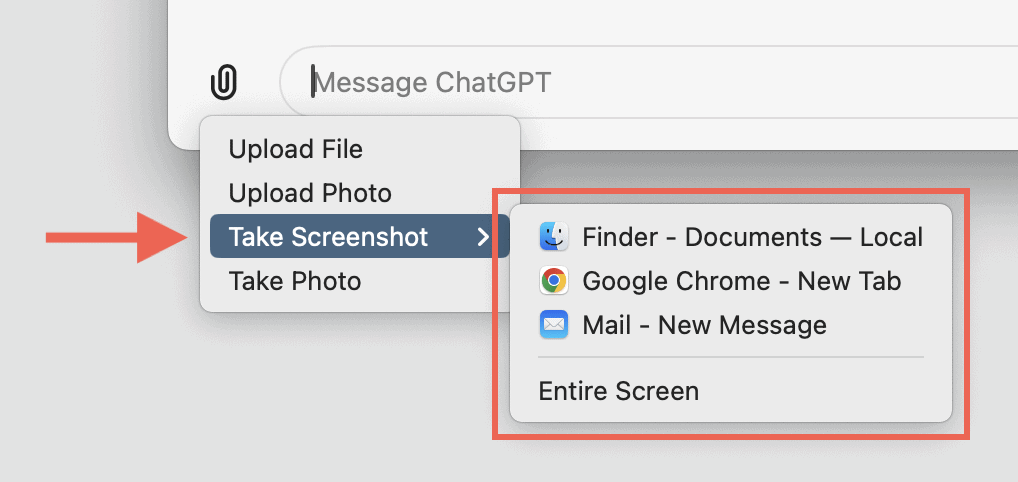
Task: Click the Mail envelope icon
Action: click(x=554, y=325)
